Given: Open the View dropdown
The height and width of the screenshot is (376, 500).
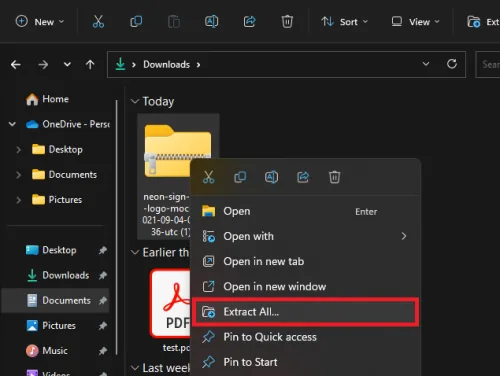Looking at the screenshot, I should [x=415, y=22].
